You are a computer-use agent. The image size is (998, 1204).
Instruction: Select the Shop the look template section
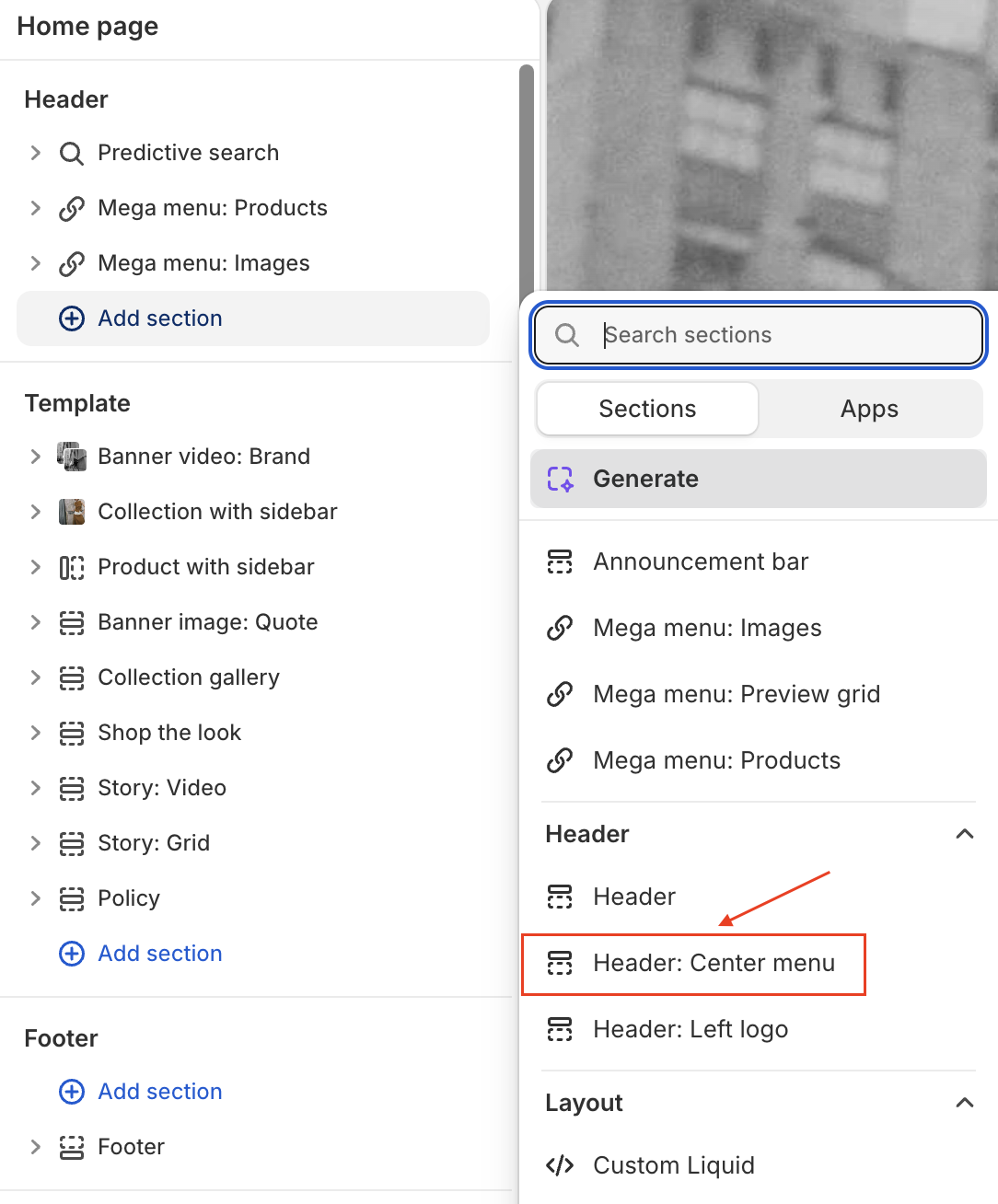click(169, 733)
